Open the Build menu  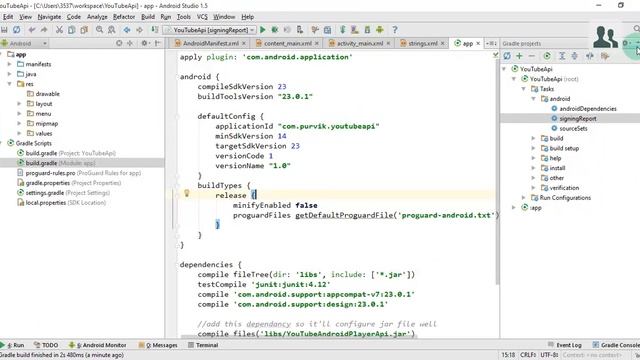click(148, 17)
